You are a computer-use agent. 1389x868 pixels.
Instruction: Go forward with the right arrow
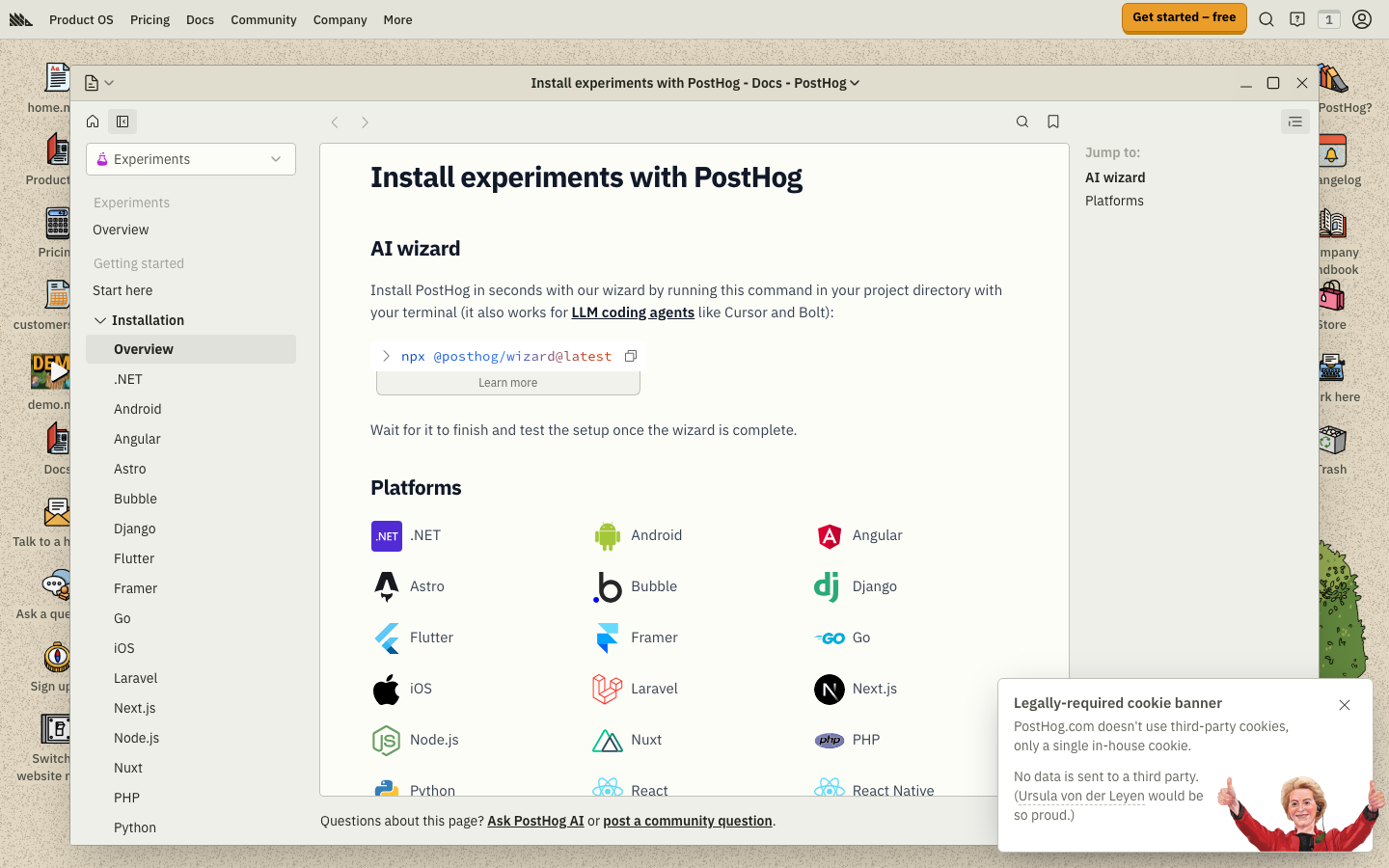pyautogui.click(x=365, y=122)
